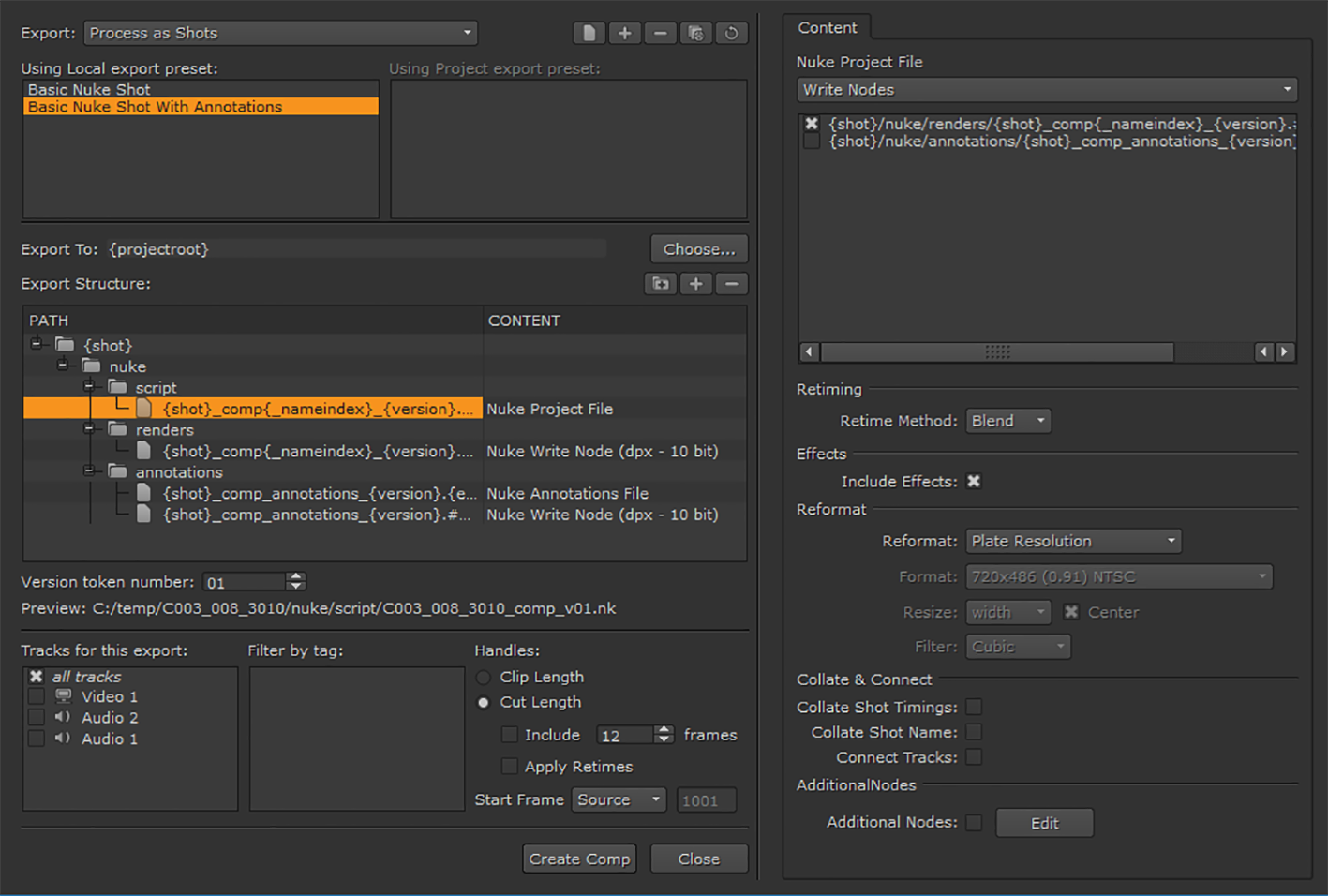Image resolution: width=1328 pixels, height=896 pixels.
Task: Add a preset with the top plus icon
Action: [624, 34]
